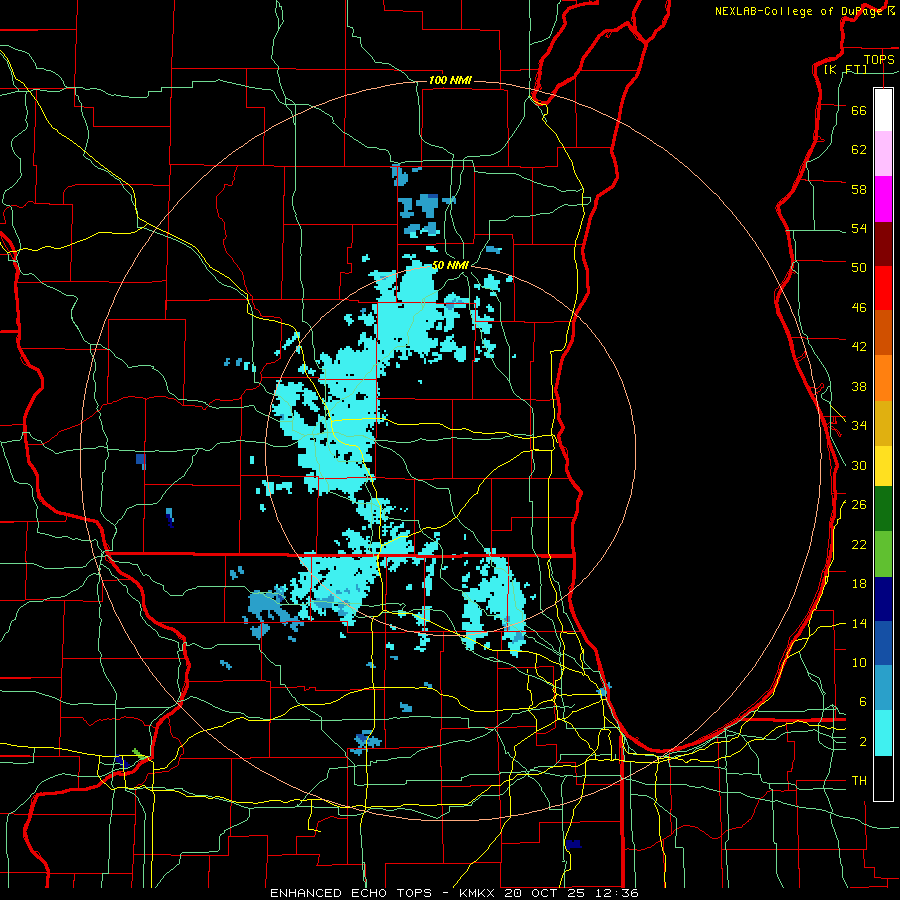900x900 pixels.
Task: Click the 10 value on the legend scale
Action: tap(859, 663)
